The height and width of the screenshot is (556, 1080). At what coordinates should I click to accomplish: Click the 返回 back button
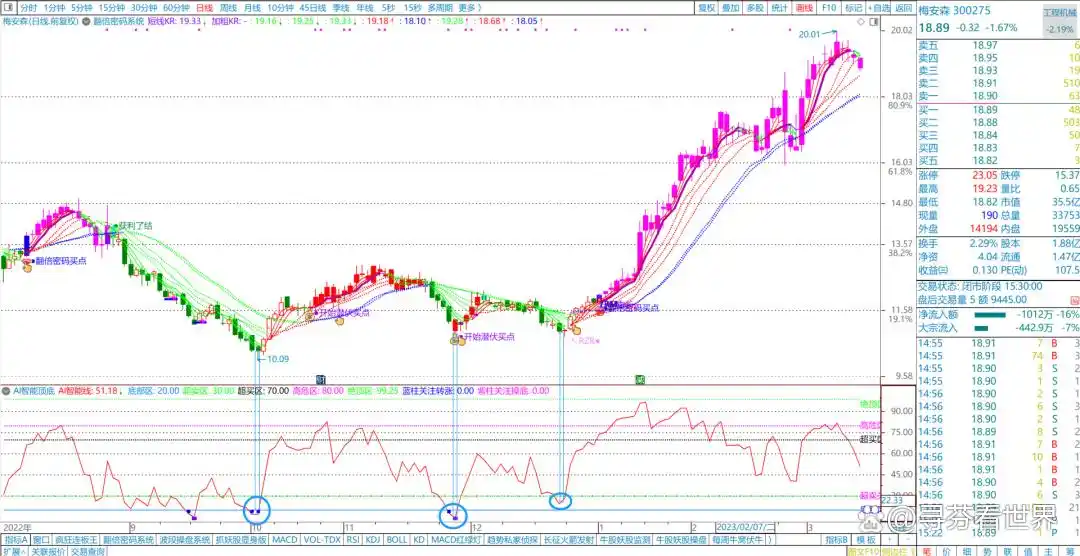903,8
